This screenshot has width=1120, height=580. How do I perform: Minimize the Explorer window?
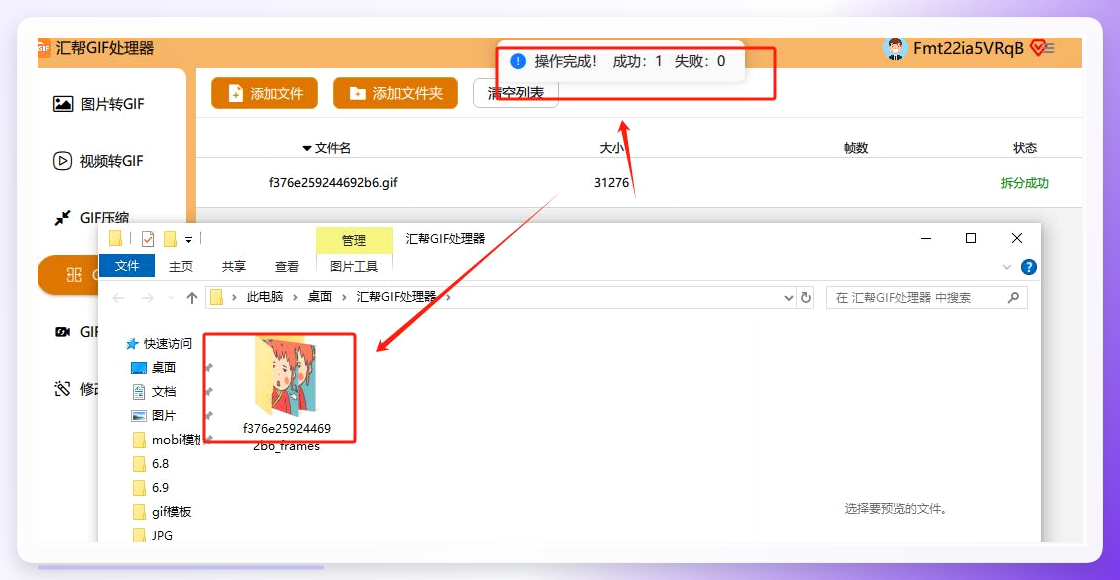coord(925,238)
